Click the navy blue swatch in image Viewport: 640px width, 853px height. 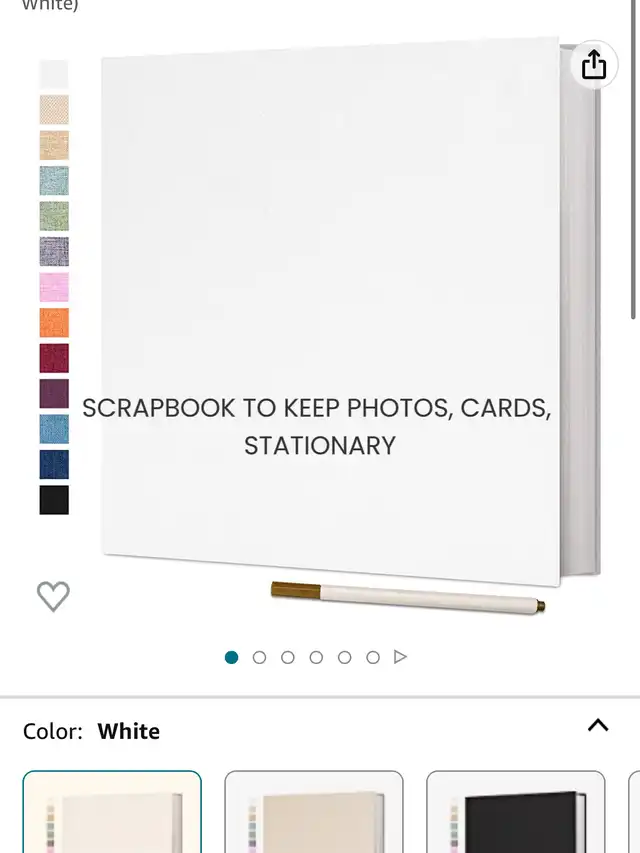click(x=54, y=465)
